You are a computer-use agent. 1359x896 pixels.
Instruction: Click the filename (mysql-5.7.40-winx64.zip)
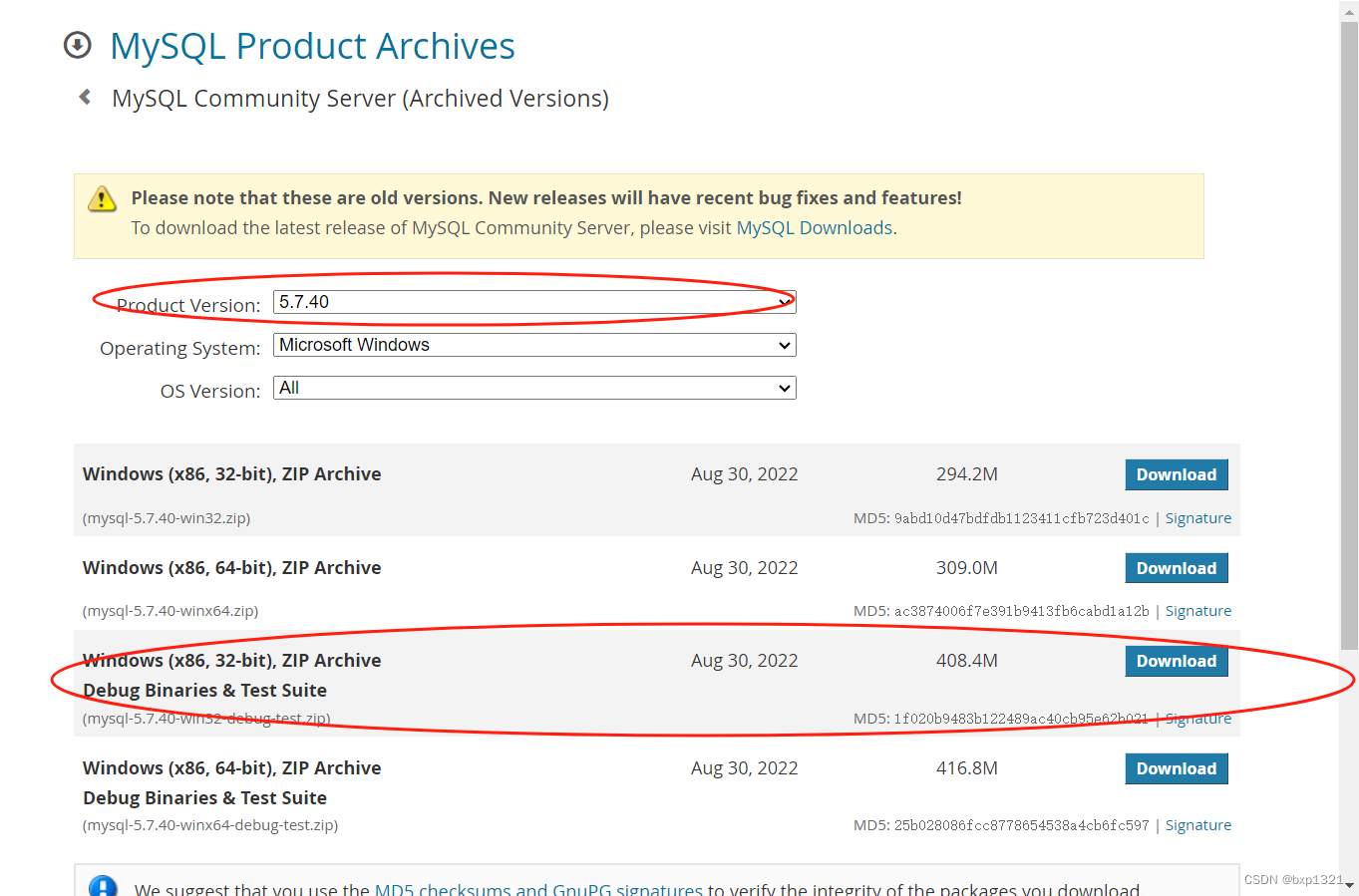(x=170, y=611)
